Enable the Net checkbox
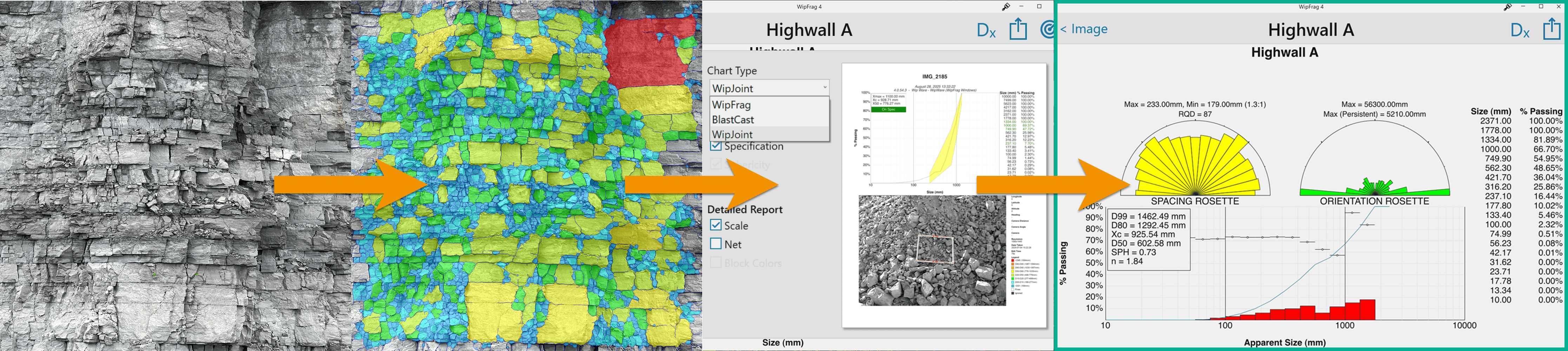1568x351 pixels. tap(716, 244)
